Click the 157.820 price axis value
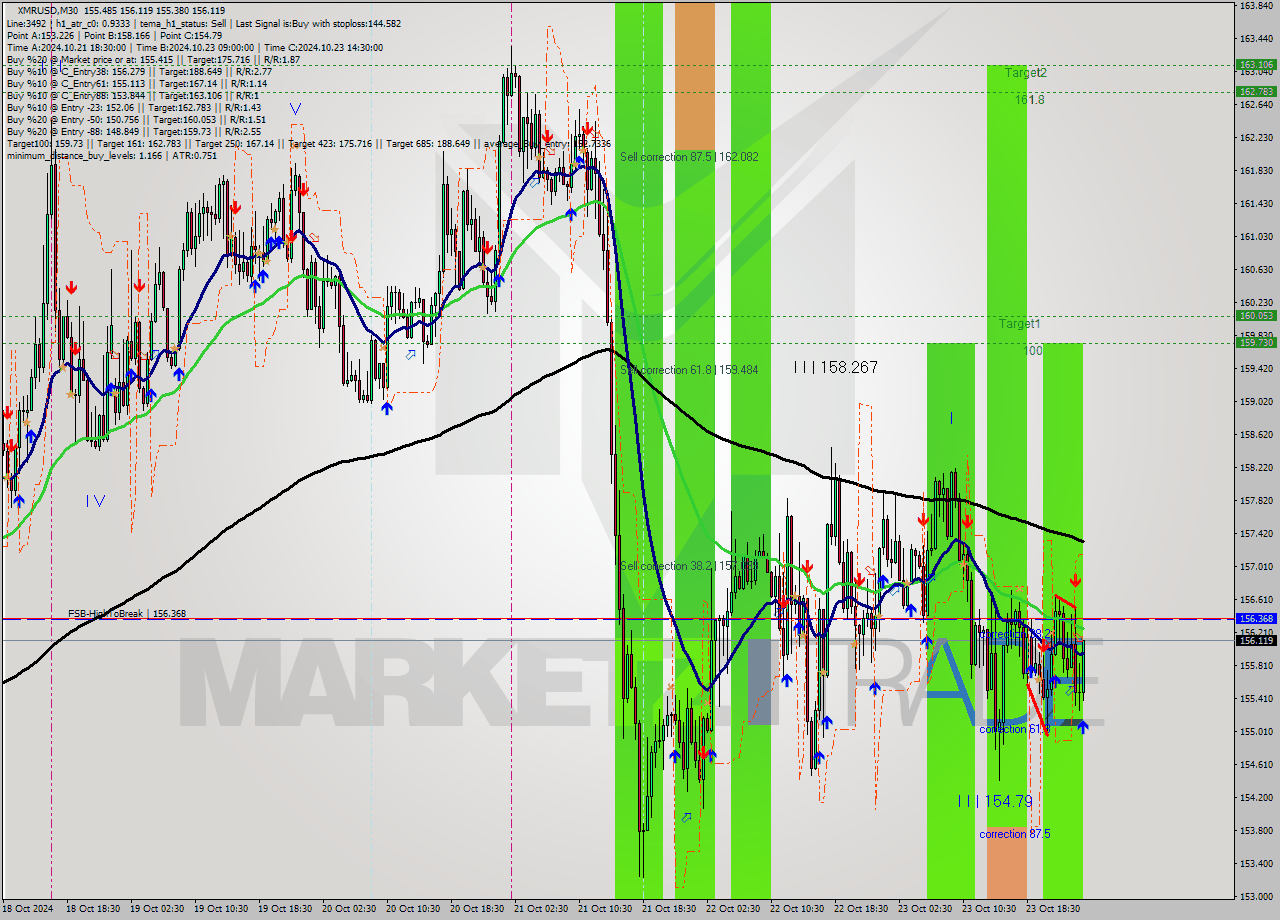The width and height of the screenshot is (1280, 920). (x=1256, y=500)
